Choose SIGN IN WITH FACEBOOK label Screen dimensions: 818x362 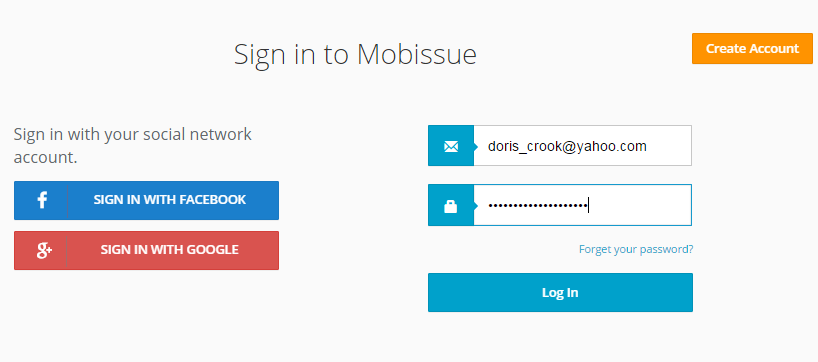click(x=170, y=200)
